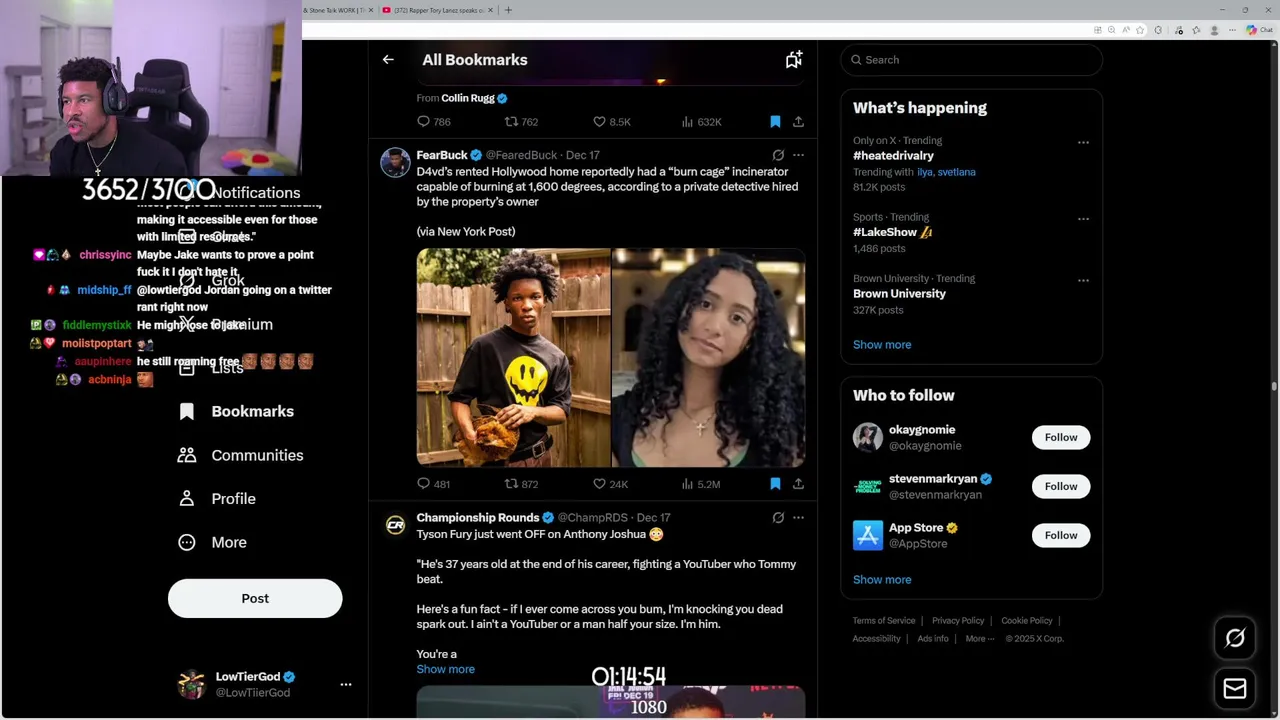Open Championship Rounds profile avatar
This screenshot has height=720, width=1280.
[395, 526]
